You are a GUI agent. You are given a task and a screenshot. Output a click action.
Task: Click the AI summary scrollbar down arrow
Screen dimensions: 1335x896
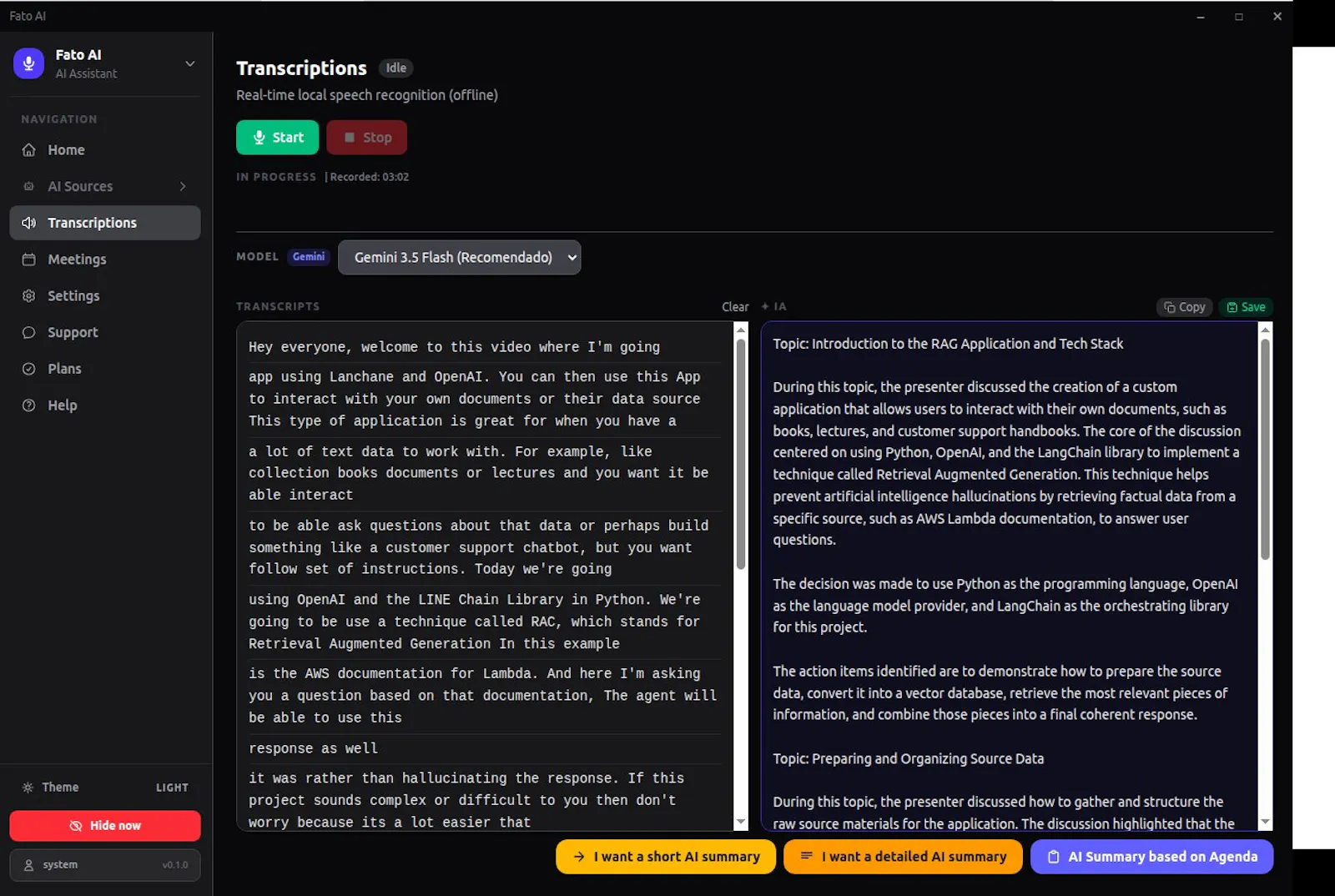[x=1265, y=823]
